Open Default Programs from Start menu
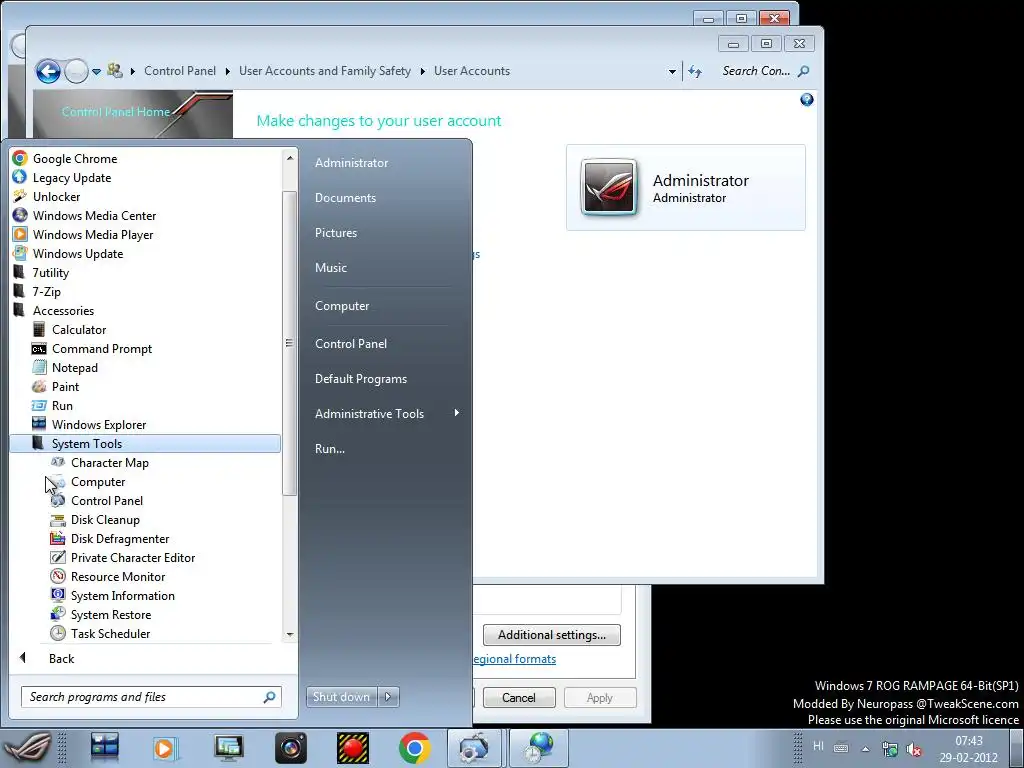 point(360,379)
